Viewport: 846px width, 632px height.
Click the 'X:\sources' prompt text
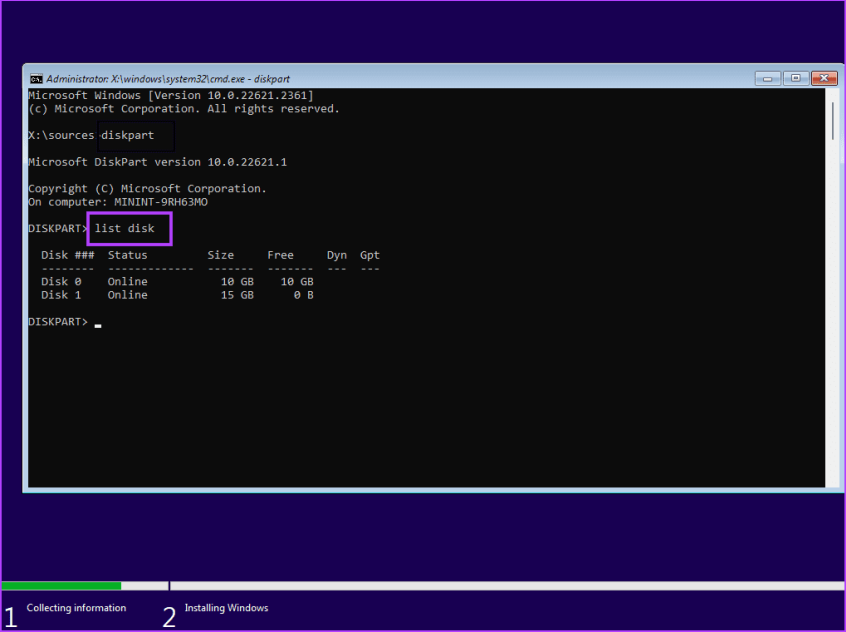[61, 135]
